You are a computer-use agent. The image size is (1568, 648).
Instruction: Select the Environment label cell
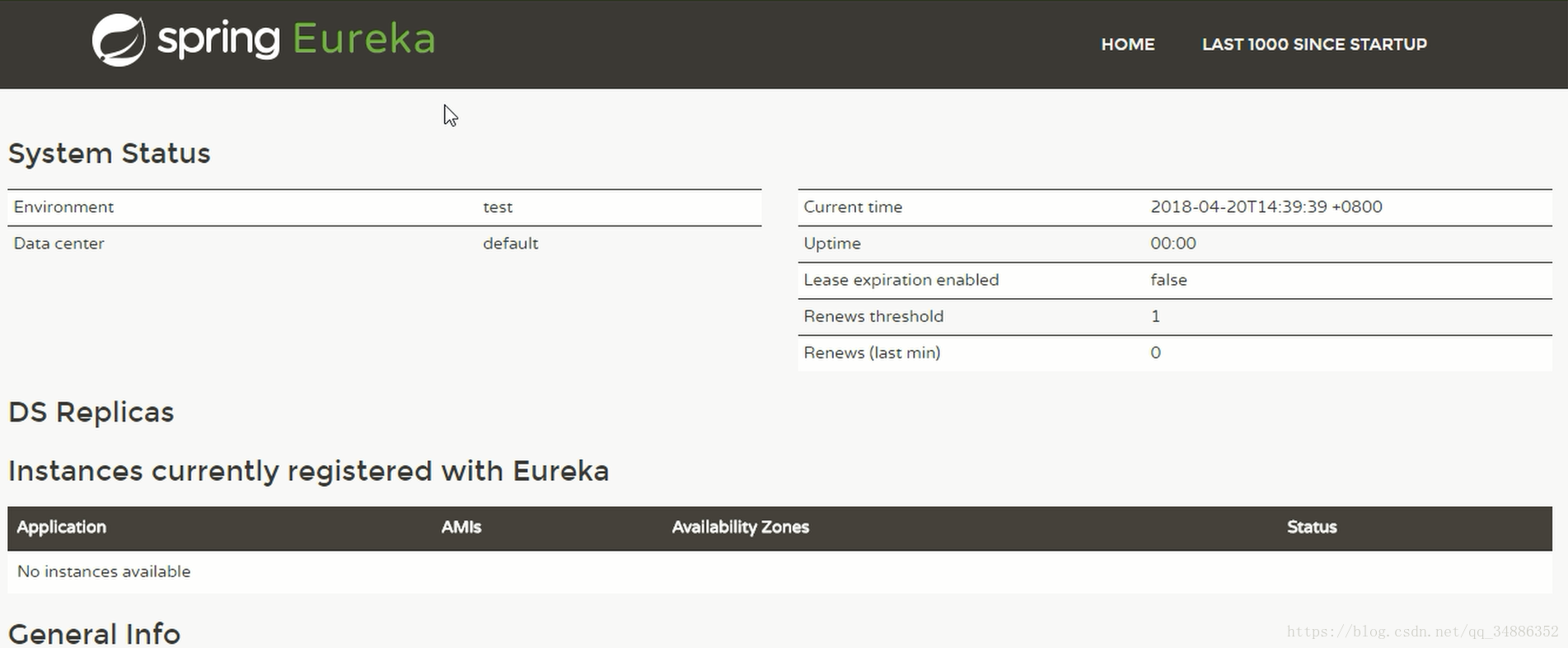[63, 207]
